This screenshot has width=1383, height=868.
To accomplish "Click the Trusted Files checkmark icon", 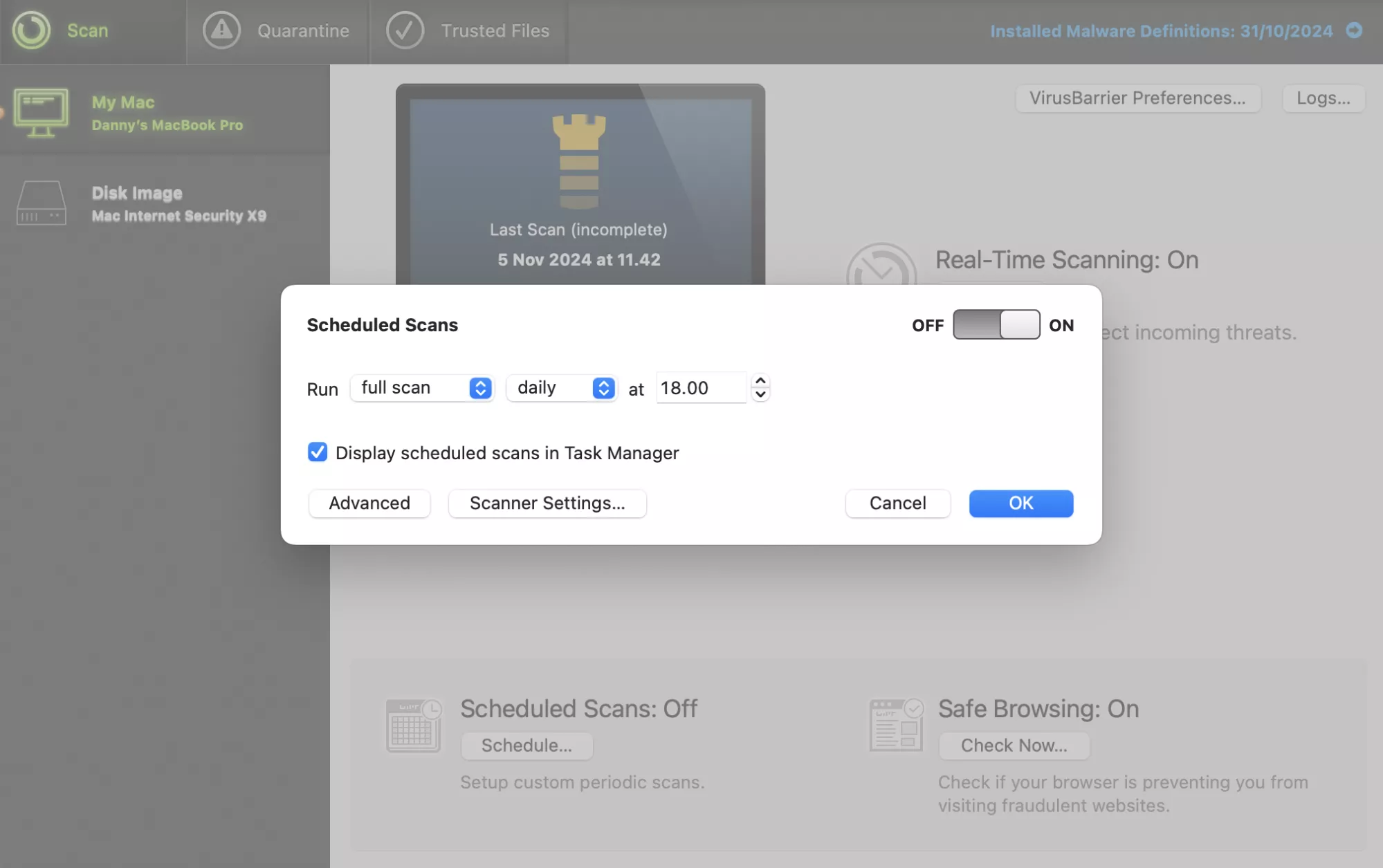I will coord(405,30).
